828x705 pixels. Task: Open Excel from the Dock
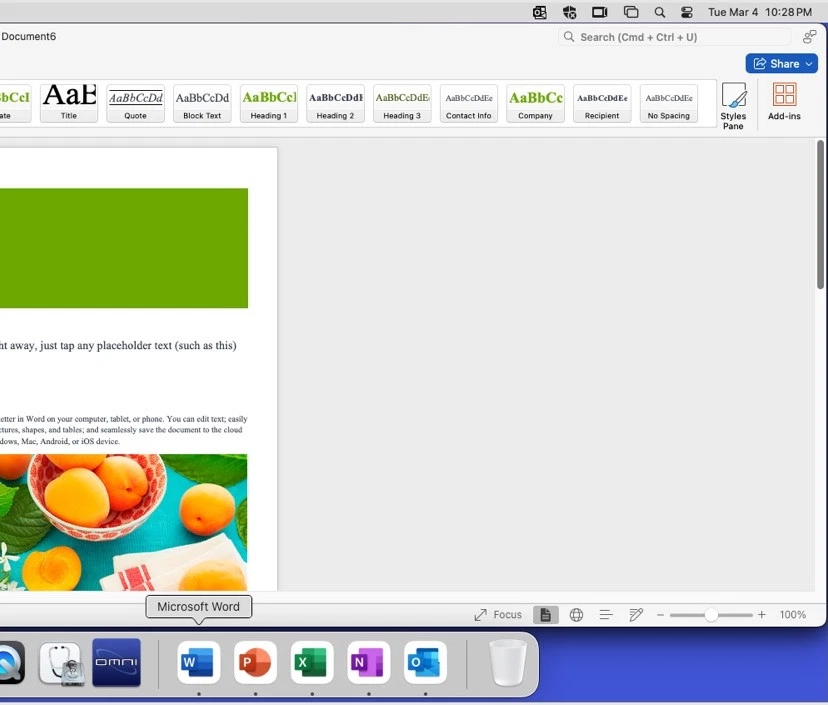(311, 662)
